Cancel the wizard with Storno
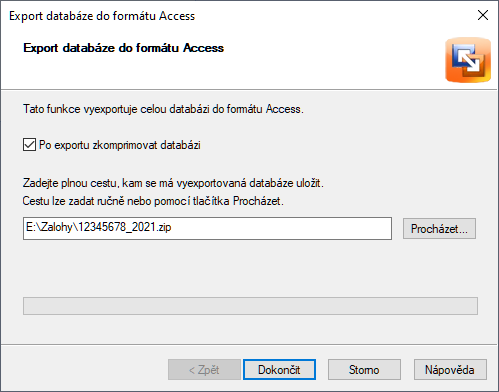The width and height of the screenshot is (499, 392). point(364,370)
